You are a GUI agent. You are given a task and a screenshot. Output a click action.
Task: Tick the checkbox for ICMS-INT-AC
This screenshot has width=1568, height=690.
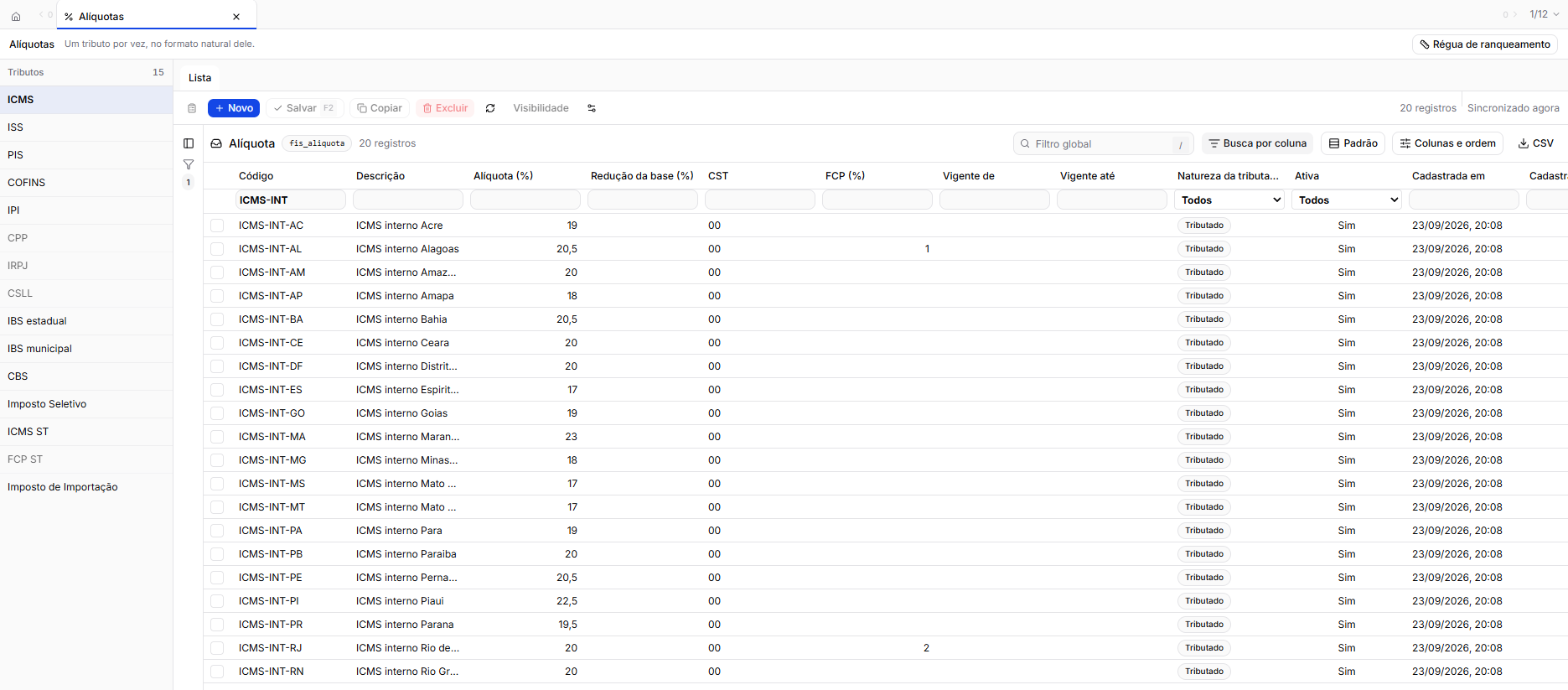pos(217,225)
